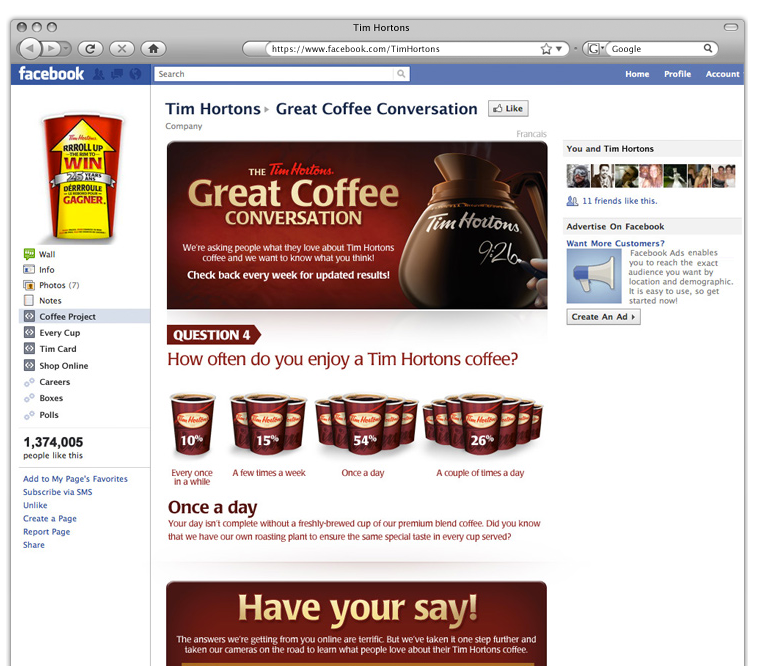Choose the 10% Every once in a while cup
Screen dimensions: 764x666
pos(192,424)
